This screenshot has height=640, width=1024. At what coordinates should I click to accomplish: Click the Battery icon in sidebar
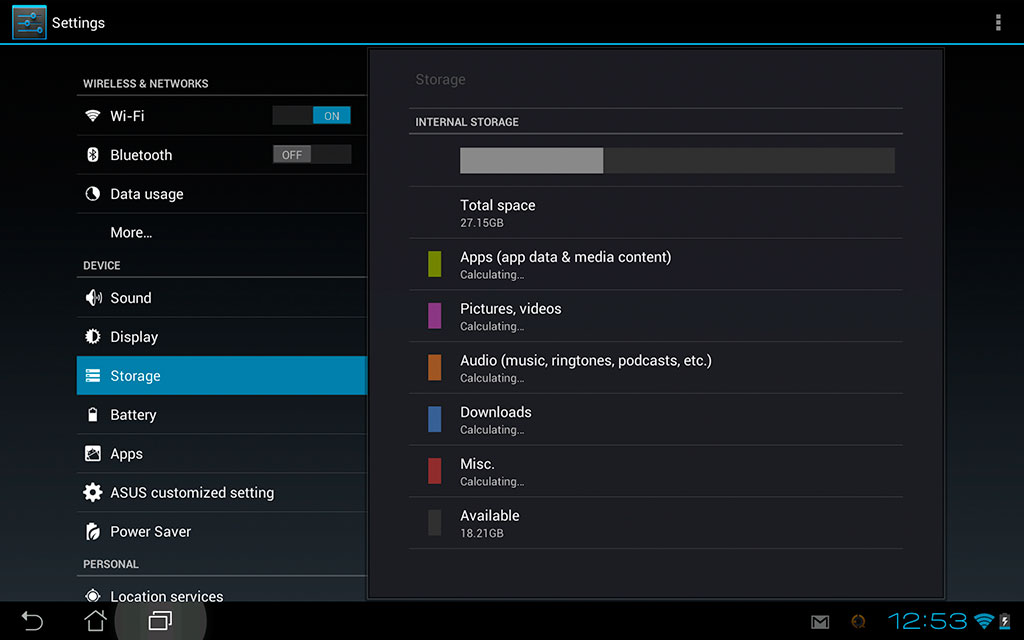[x=93, y=415]
